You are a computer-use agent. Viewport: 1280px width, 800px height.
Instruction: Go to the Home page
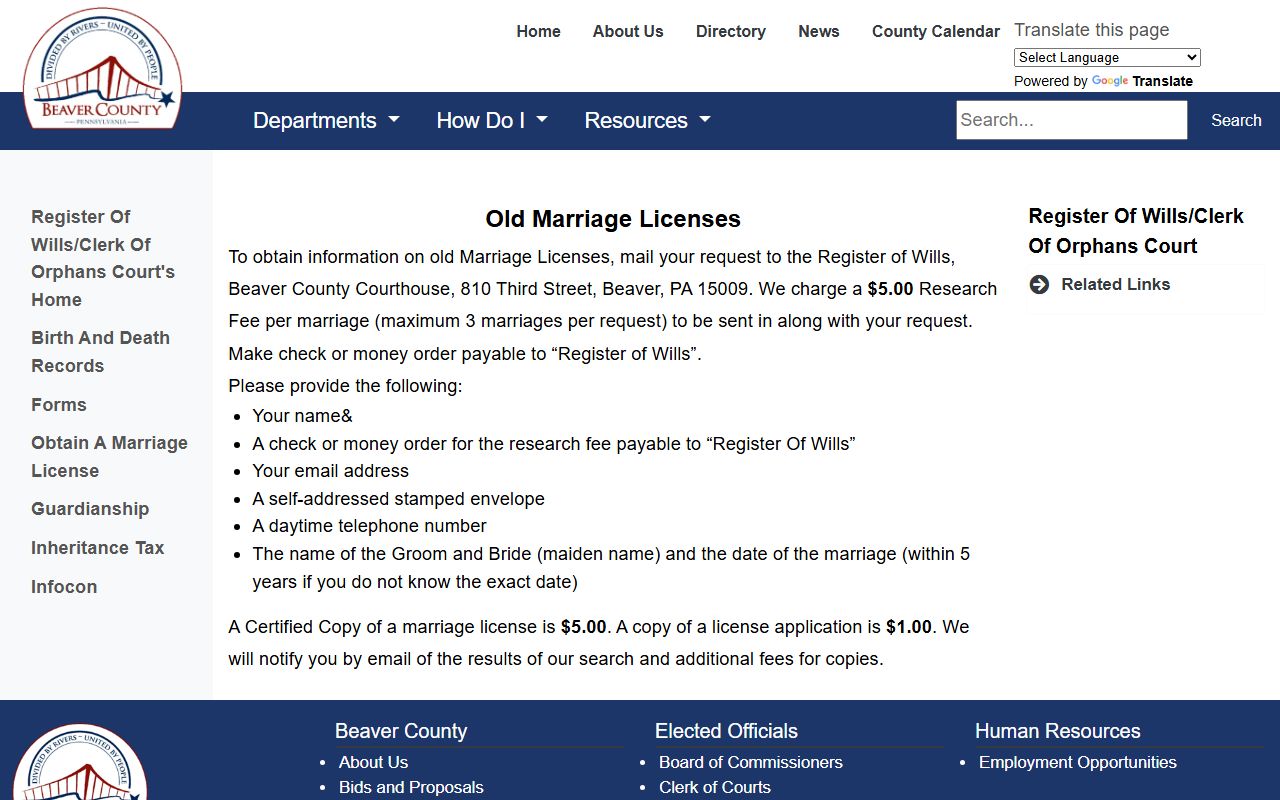click(538, 31)
